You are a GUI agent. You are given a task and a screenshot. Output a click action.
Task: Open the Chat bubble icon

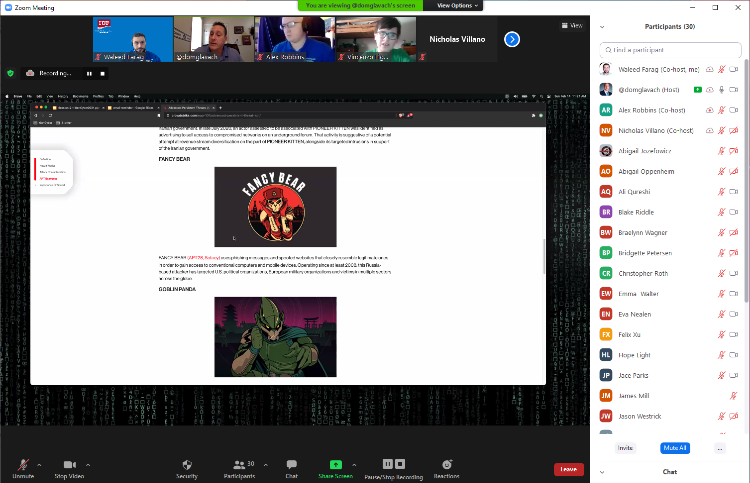coord(292,464)
